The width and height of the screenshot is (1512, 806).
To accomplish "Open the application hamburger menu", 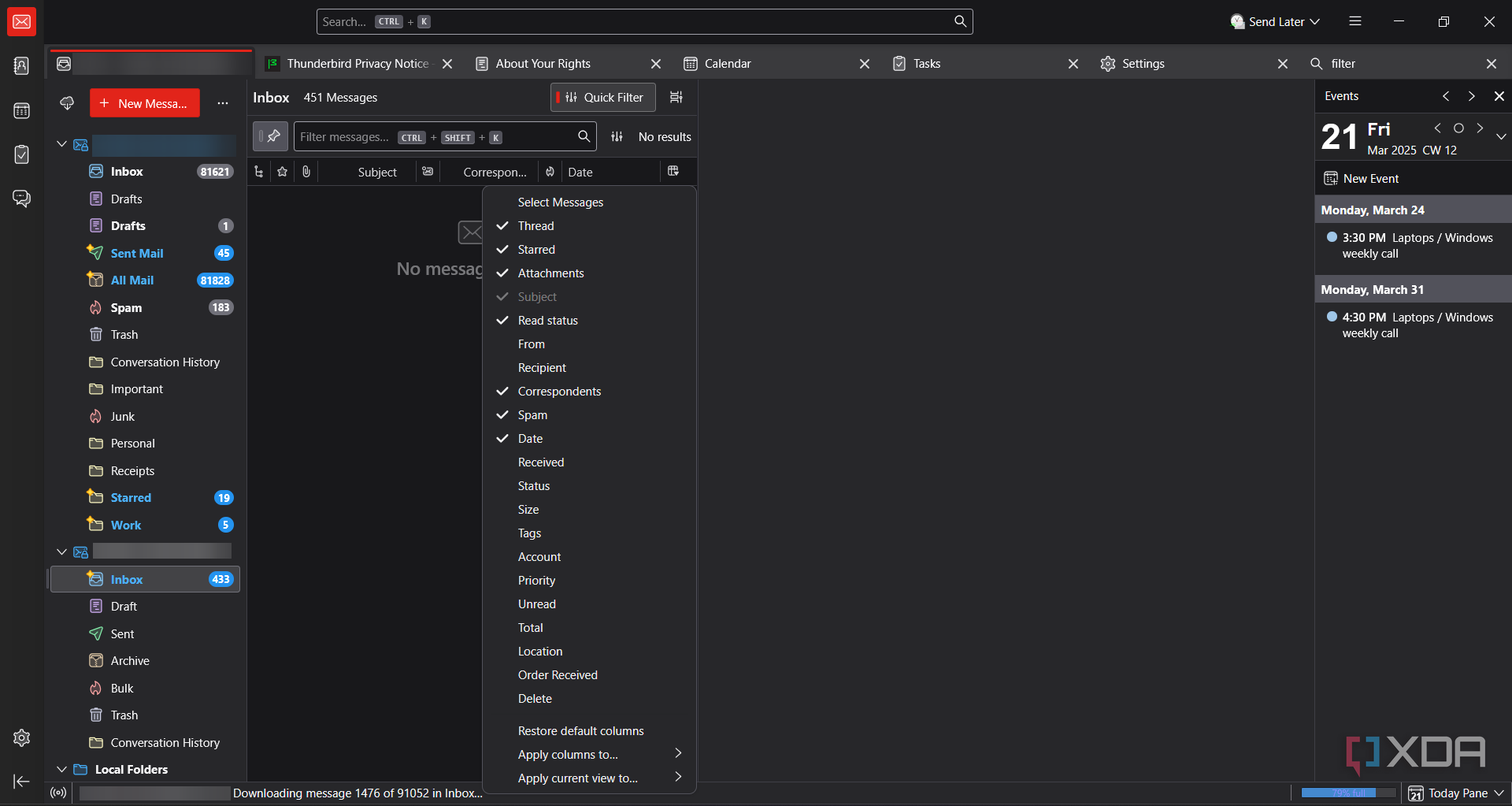I will (x=1355, y=21).
